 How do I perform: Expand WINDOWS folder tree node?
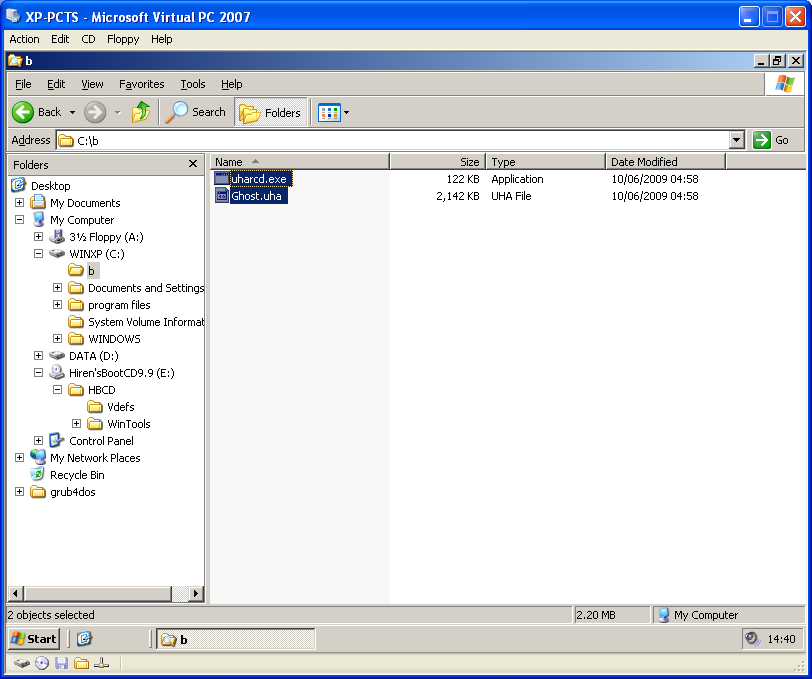point(57,339)
